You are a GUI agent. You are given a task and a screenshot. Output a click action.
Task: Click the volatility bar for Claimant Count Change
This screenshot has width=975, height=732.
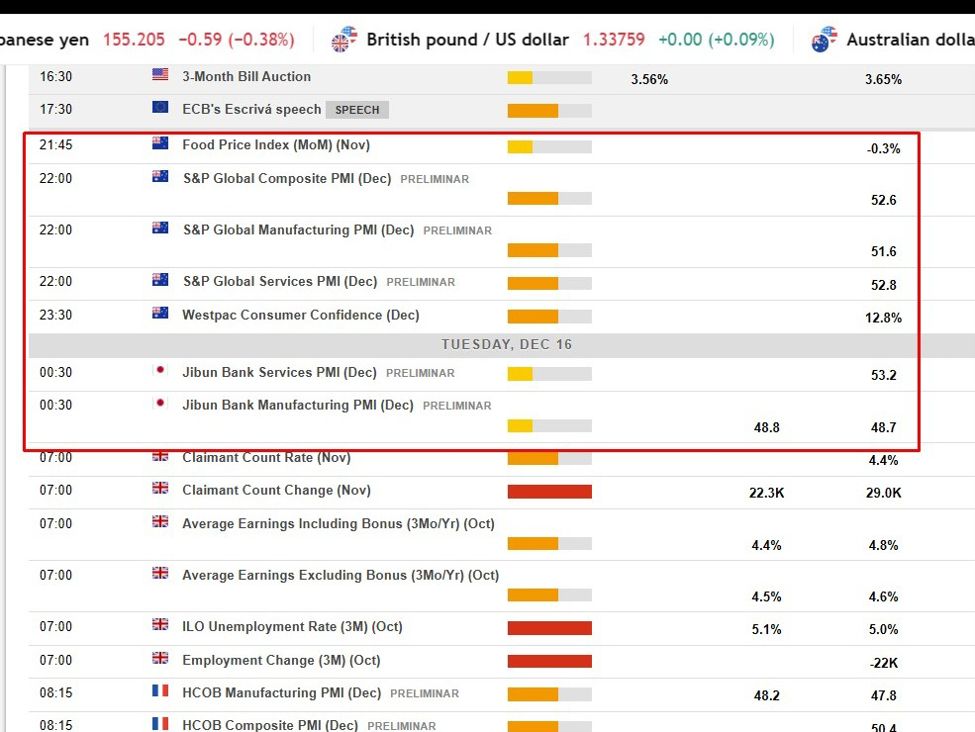click(550, 490)
